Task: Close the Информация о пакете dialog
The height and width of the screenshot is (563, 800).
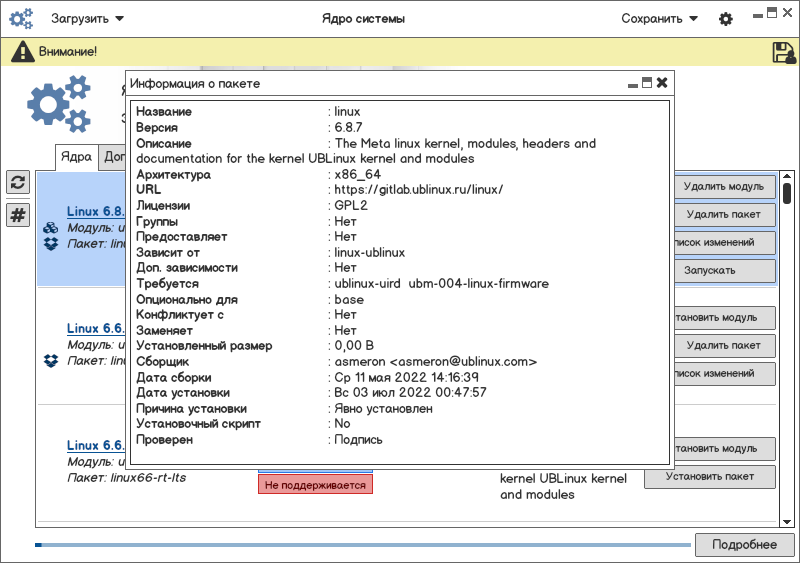Action: point(662,83)
